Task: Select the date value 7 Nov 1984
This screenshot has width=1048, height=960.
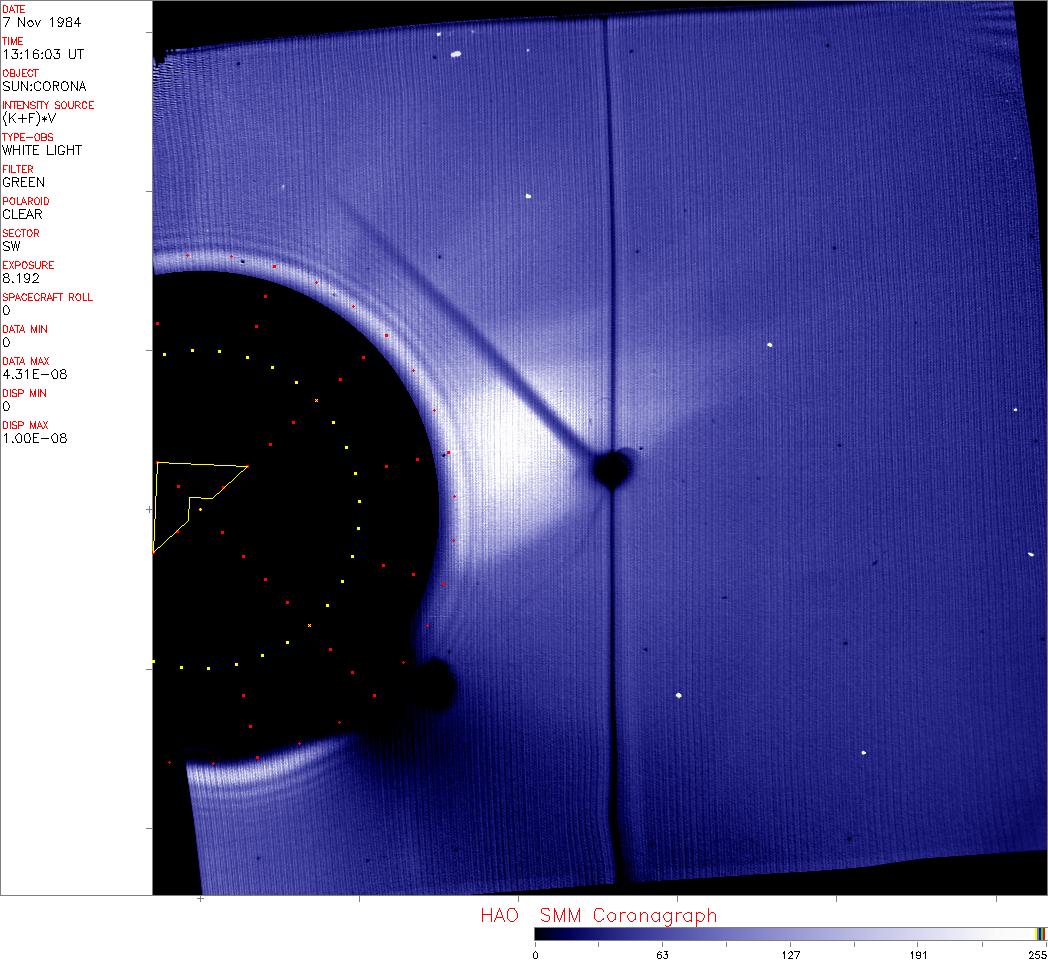Action: (43, 22)
